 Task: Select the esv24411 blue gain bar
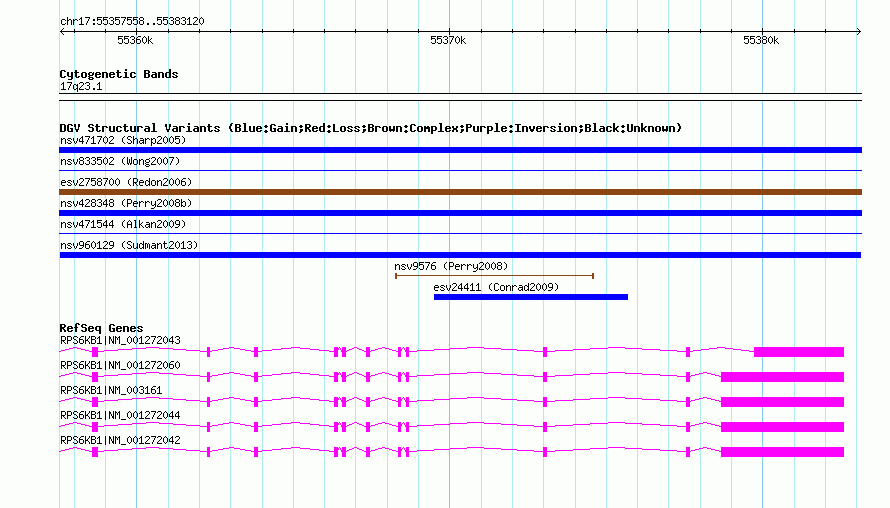pos(531,297)
